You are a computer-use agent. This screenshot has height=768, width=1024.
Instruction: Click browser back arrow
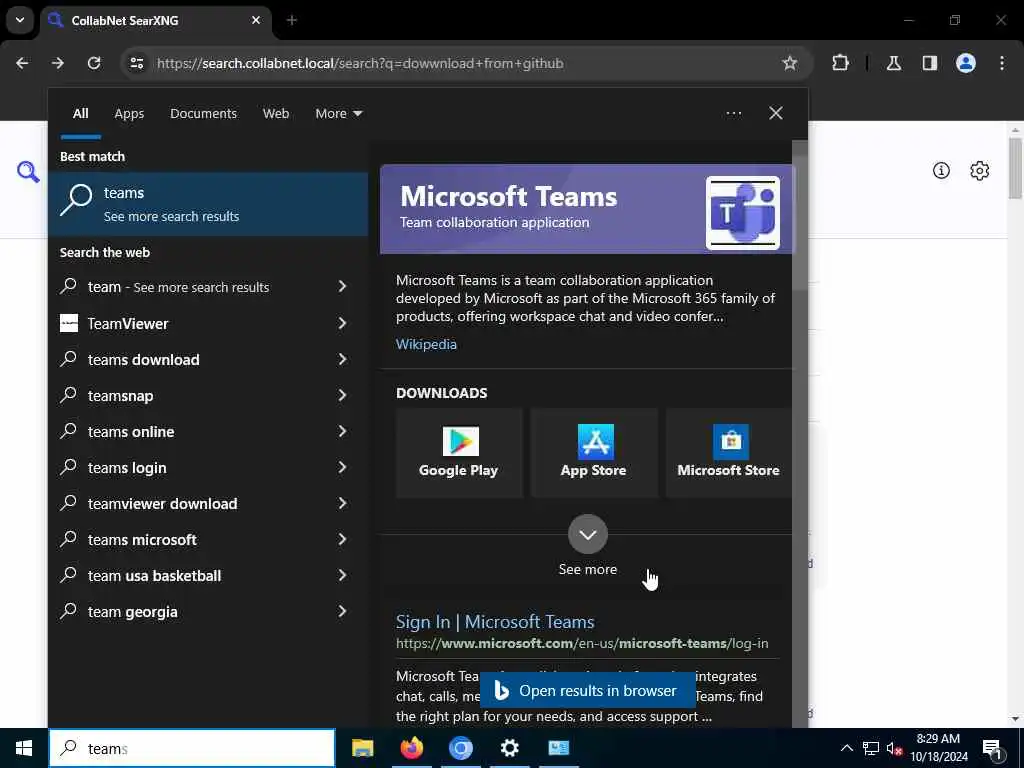pos(22,63)
